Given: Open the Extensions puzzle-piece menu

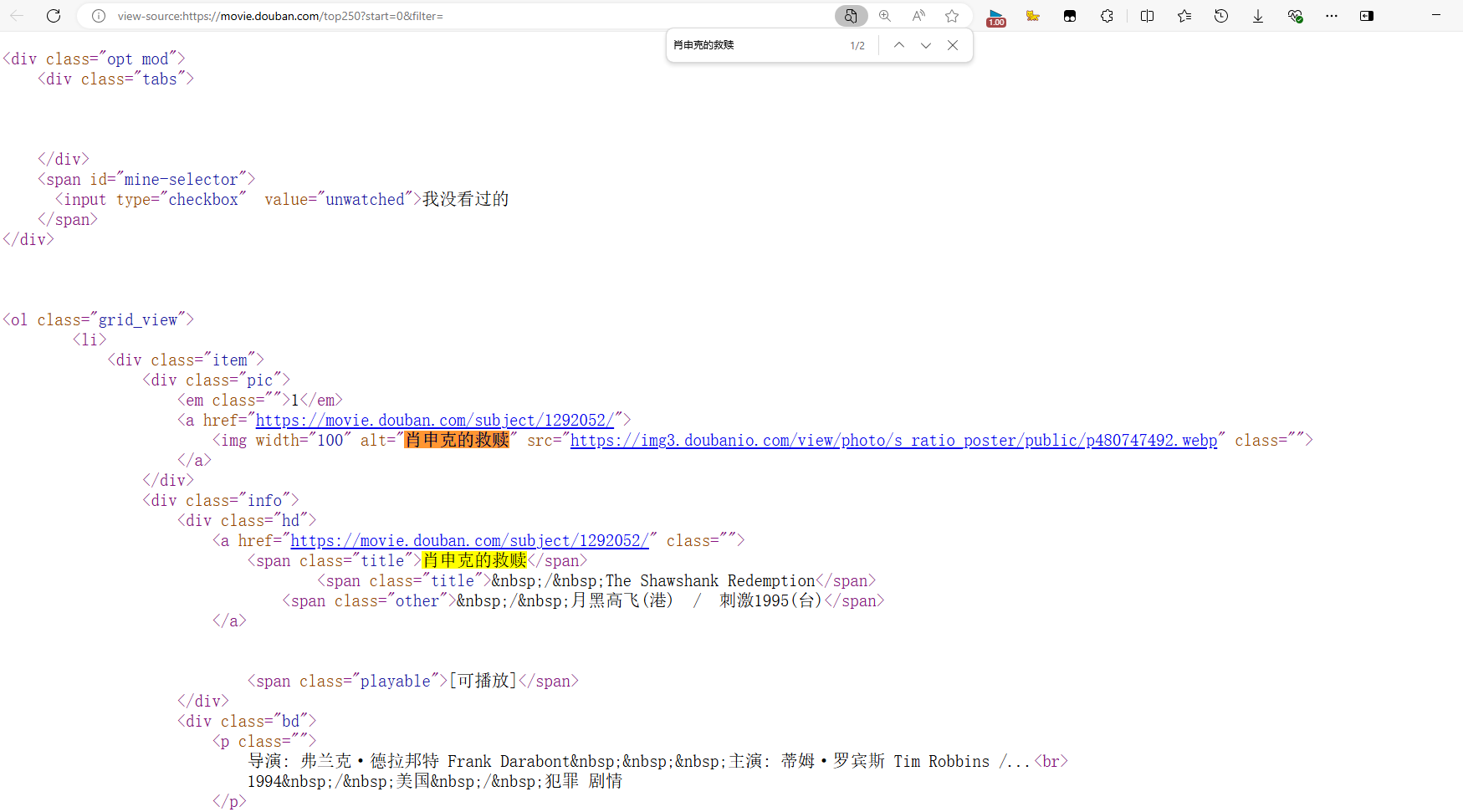Looking at the screenshot, I should point(1107,16).
